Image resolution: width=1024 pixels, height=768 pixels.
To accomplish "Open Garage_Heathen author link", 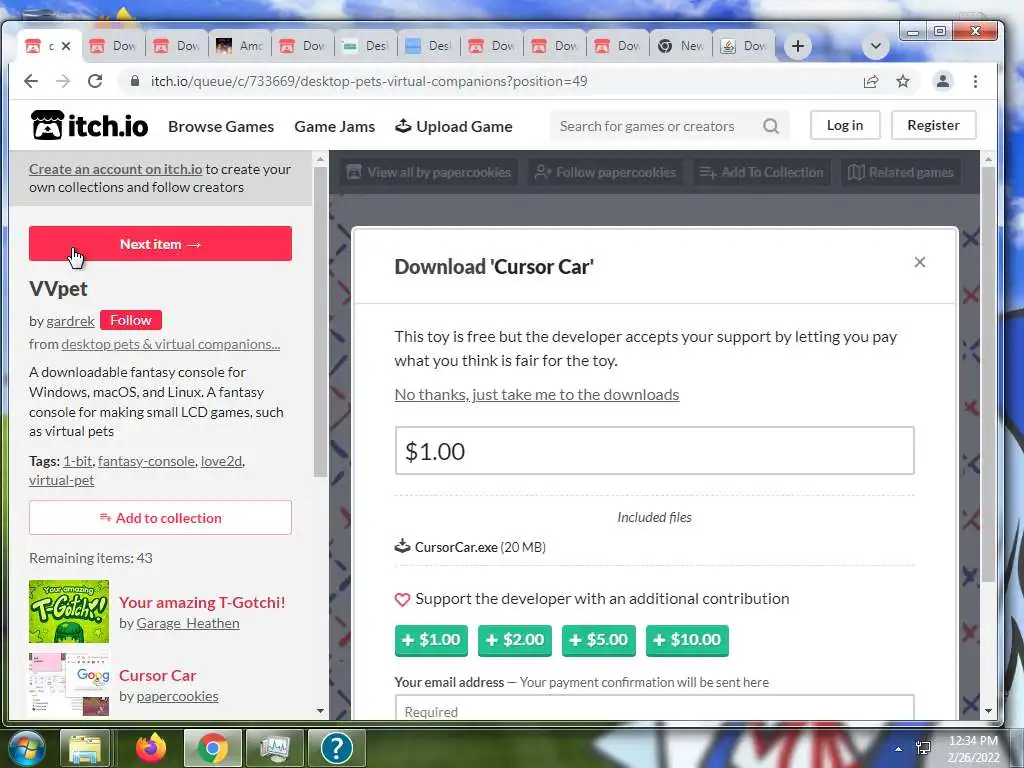I will tap(187, 624).
